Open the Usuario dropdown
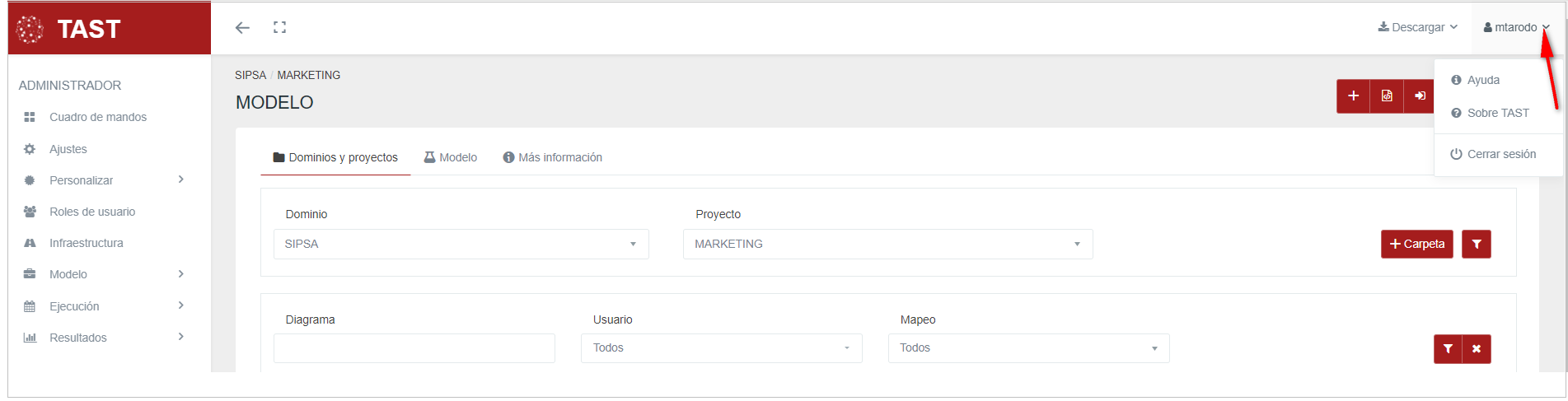The width and height of the screenshot is (1568, 401). click(721, 348)
